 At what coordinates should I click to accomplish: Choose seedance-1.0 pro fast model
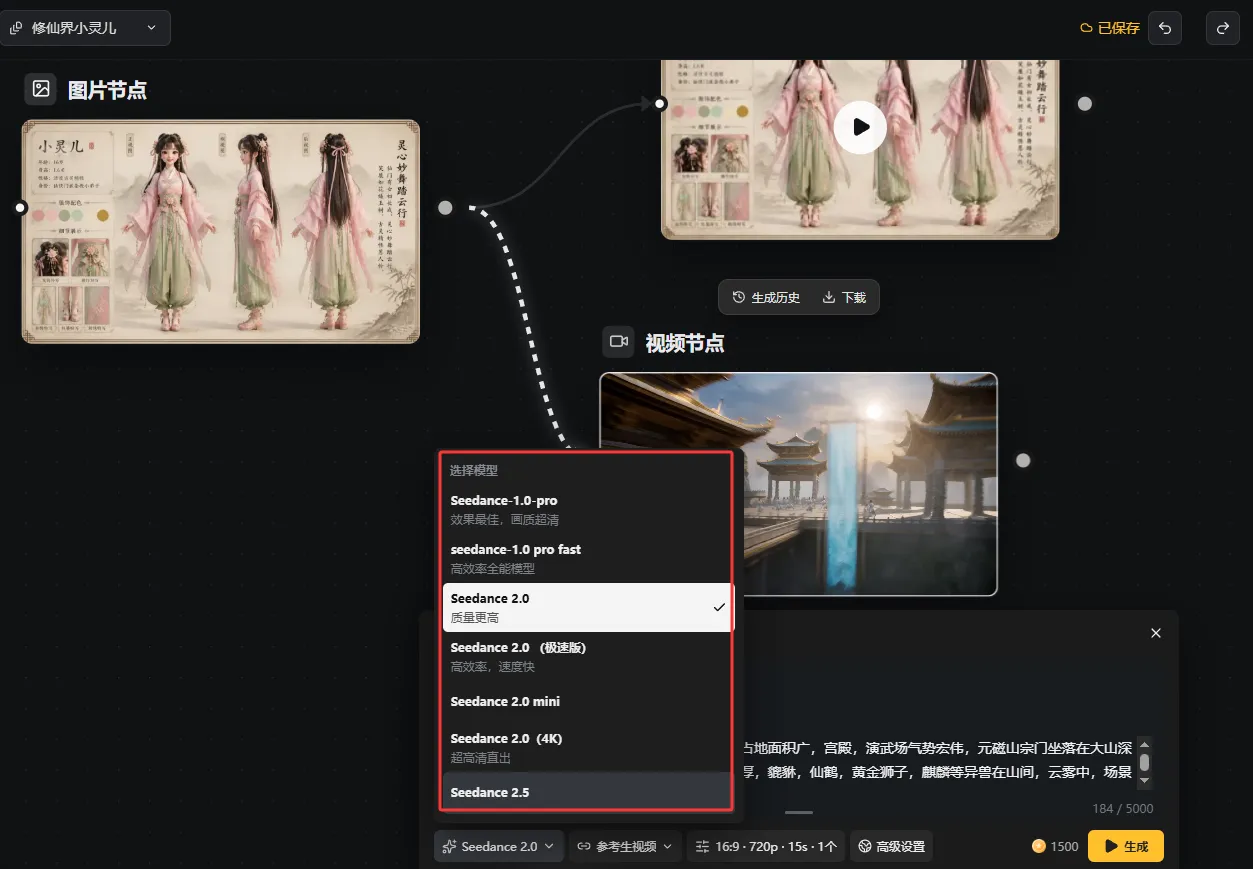tap(586, 558)
